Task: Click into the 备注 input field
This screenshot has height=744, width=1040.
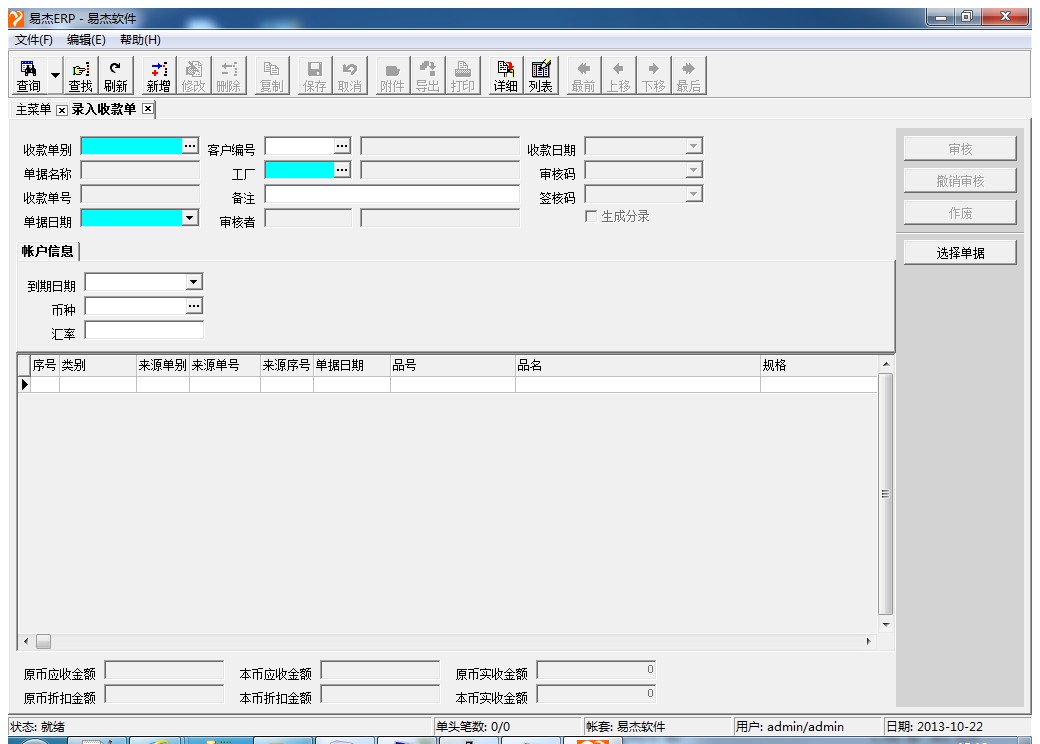Action: [392, 194]
